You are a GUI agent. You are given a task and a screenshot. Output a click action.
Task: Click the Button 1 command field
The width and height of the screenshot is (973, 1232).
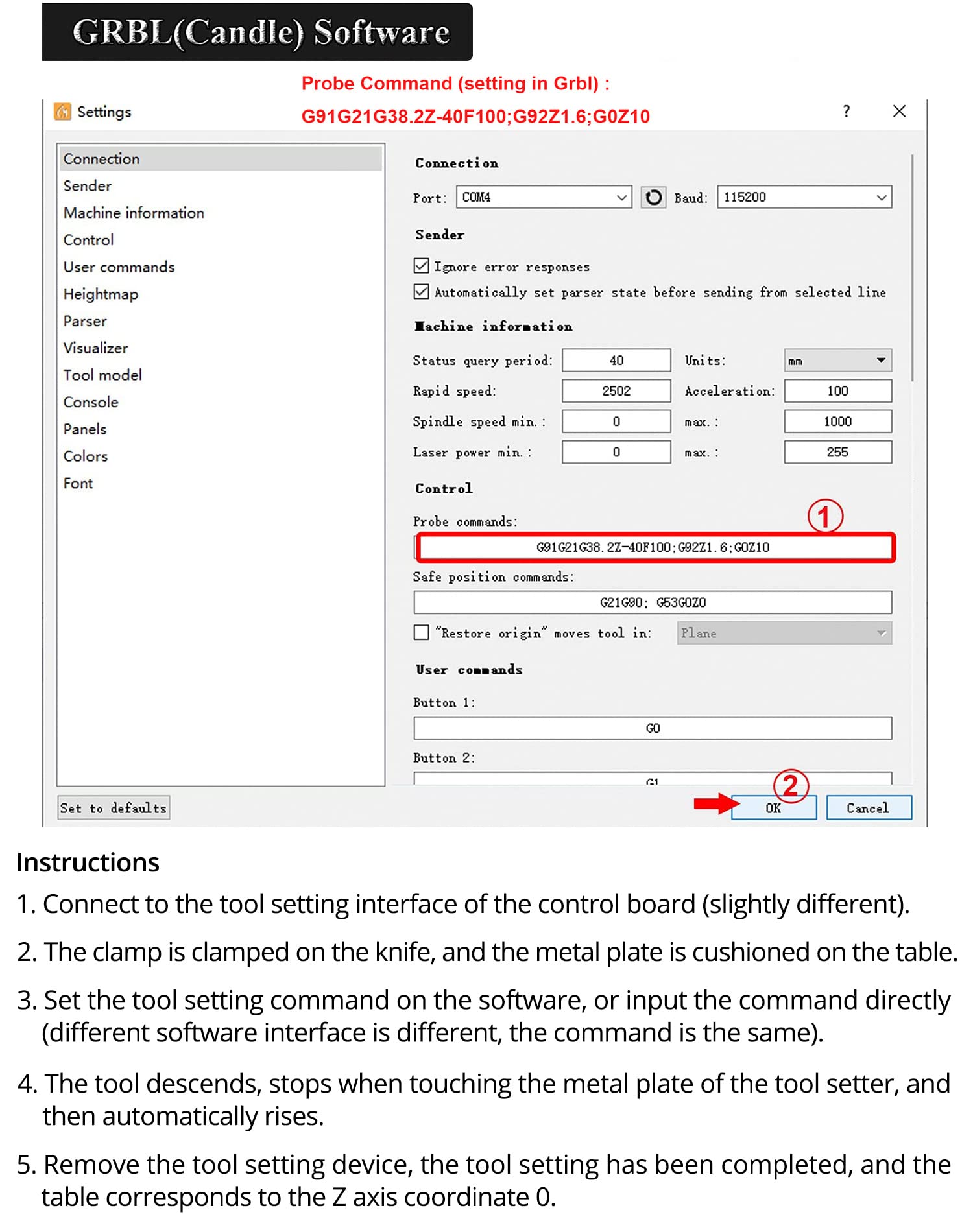click(x=653, y=728)
